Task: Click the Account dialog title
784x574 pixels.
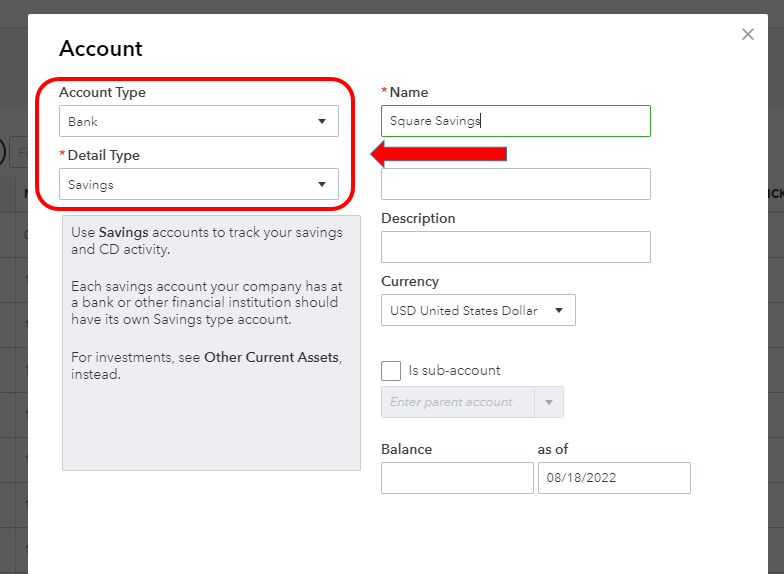Action: (x=101, y=48)
